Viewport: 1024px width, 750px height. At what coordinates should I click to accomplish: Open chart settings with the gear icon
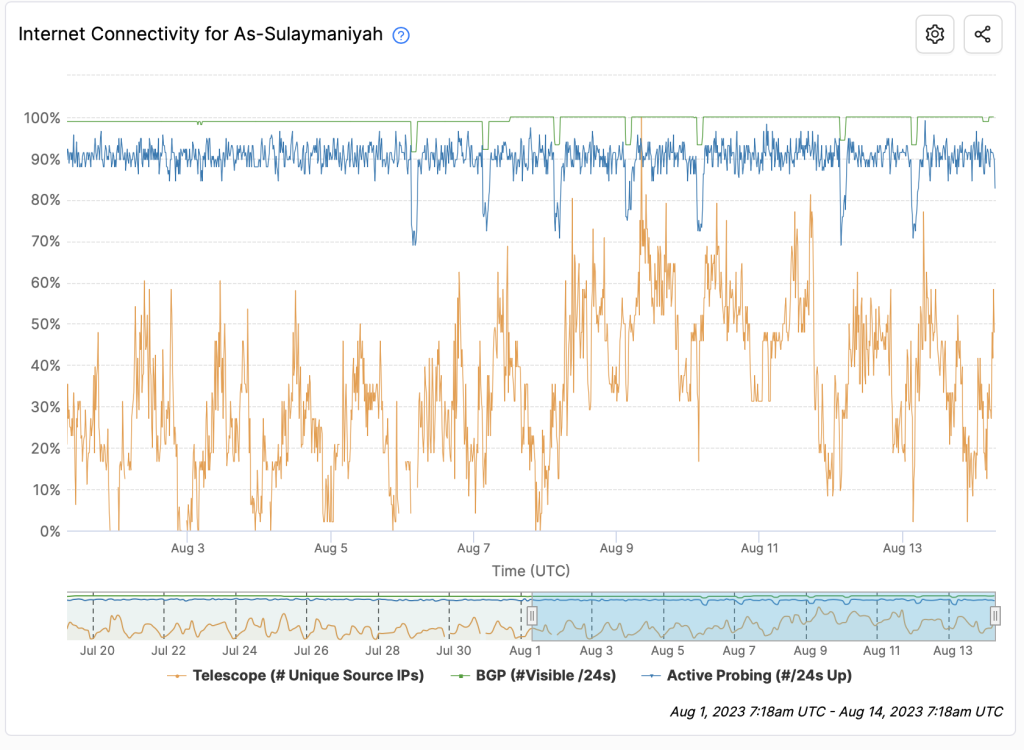(934, 33)
